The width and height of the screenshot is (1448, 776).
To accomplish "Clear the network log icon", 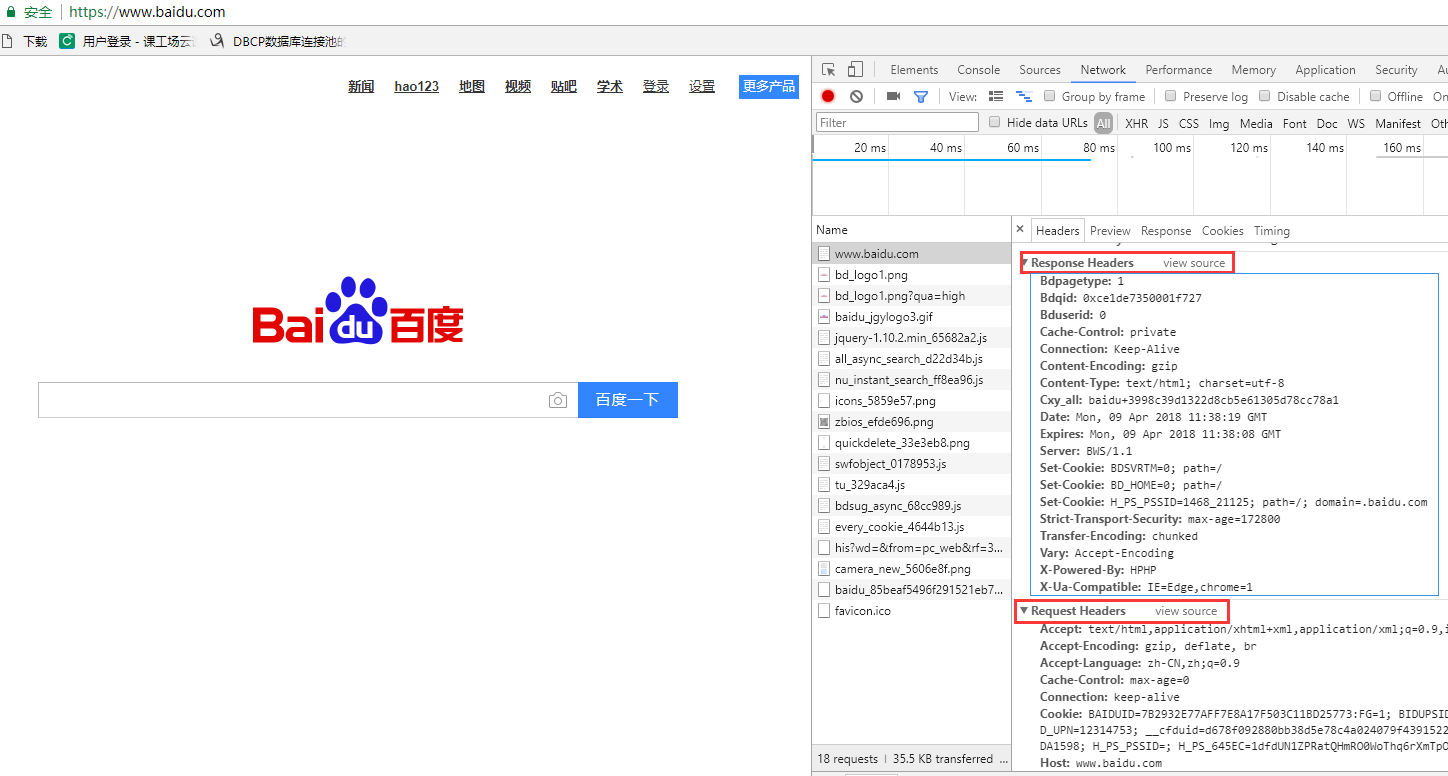I will (856, 97).
